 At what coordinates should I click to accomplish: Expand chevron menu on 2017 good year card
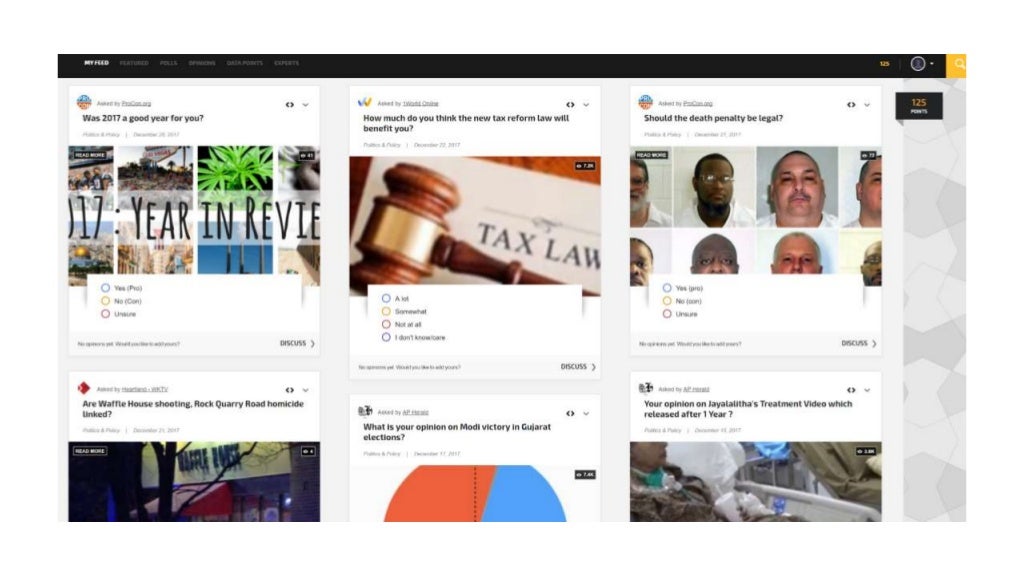306,104
